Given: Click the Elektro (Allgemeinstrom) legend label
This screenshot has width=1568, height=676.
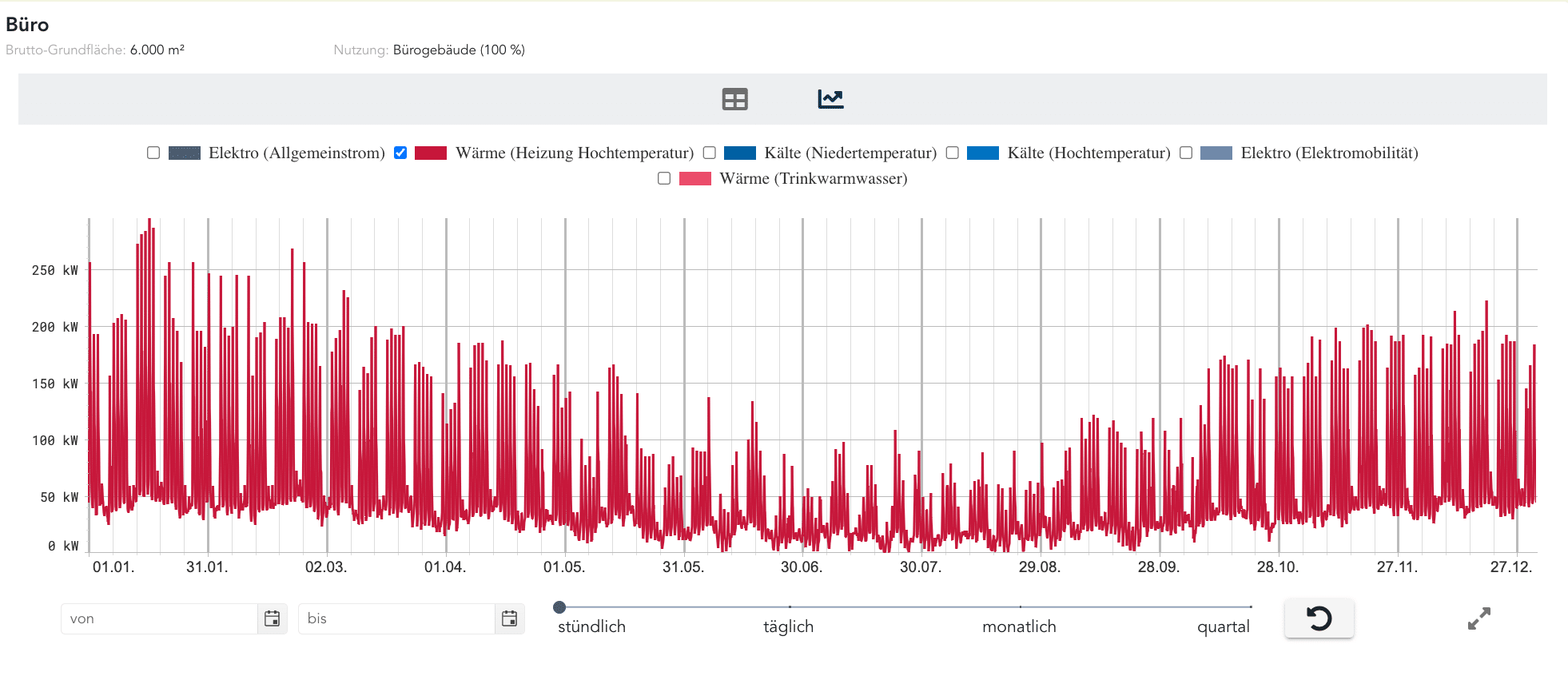Looking at the screenshot, I should [296, 153].
